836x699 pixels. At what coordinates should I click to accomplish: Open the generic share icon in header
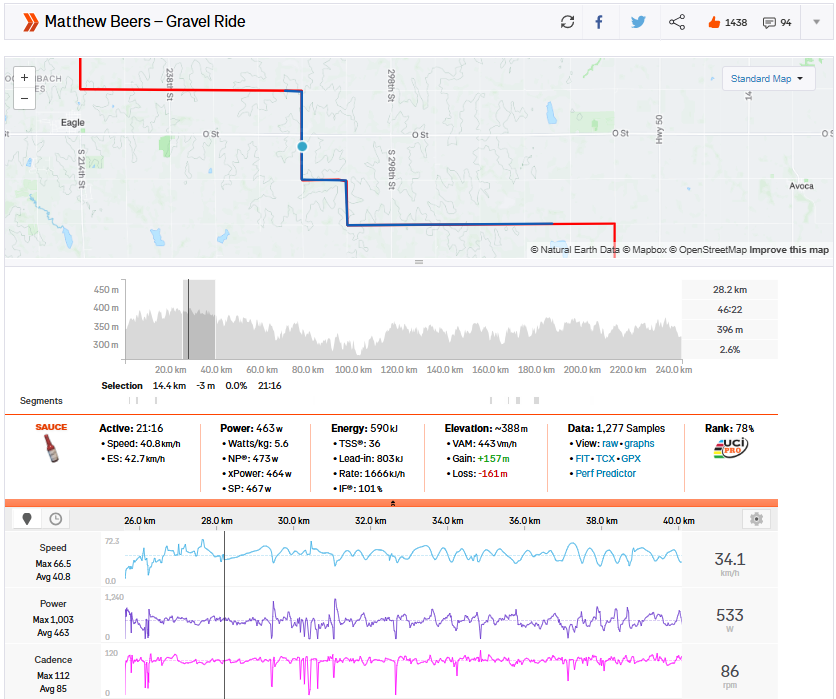coord(677,22)
